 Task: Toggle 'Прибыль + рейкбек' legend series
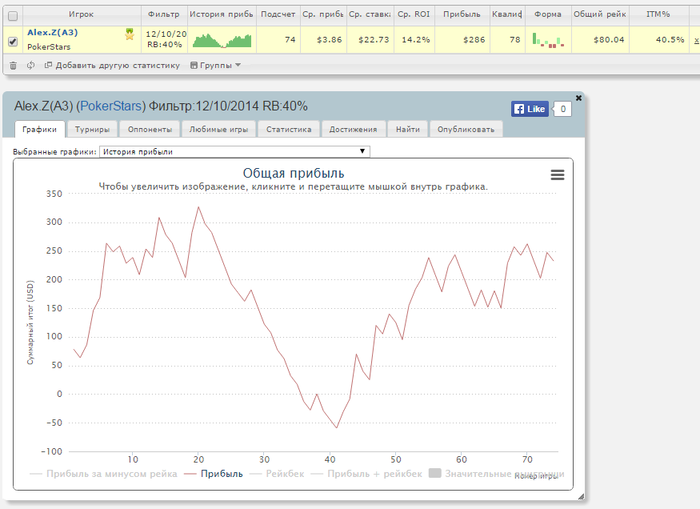pos(367,474)
